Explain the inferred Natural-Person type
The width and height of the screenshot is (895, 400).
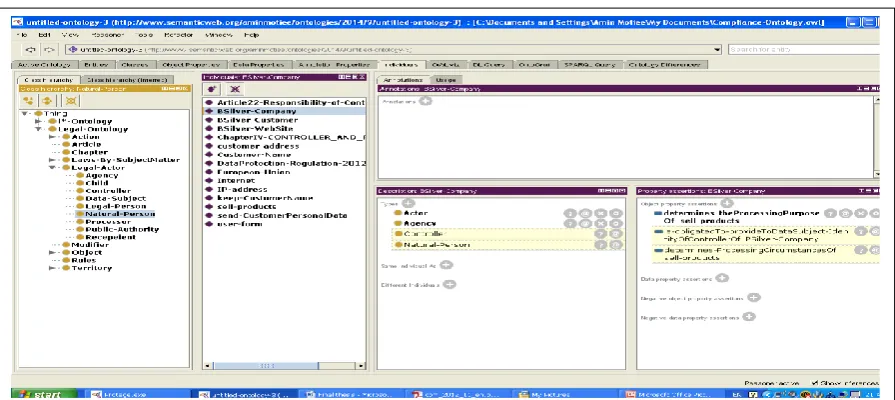click(x=600, y=244)
